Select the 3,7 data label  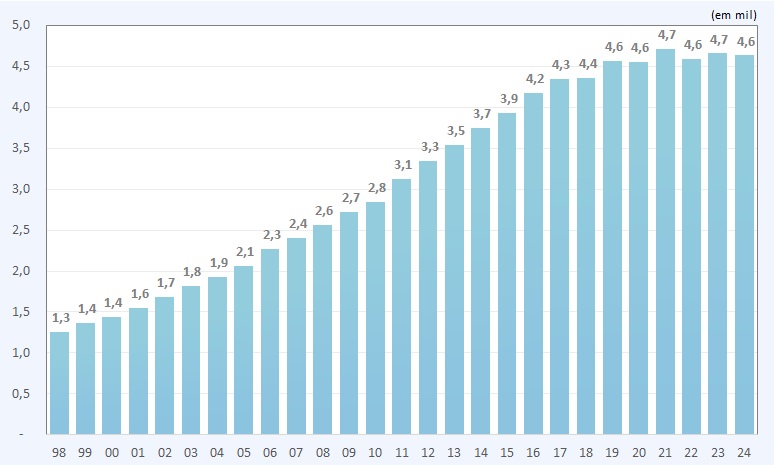482,115
